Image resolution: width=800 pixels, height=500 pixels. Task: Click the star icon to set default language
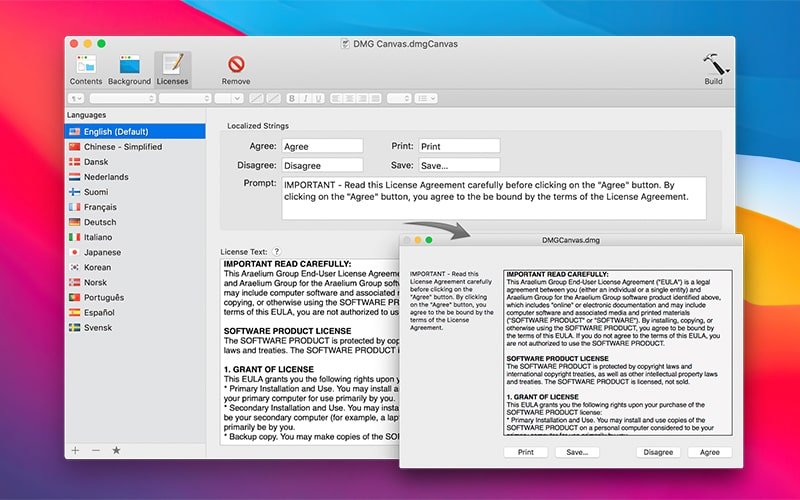(x=116, y=450)
